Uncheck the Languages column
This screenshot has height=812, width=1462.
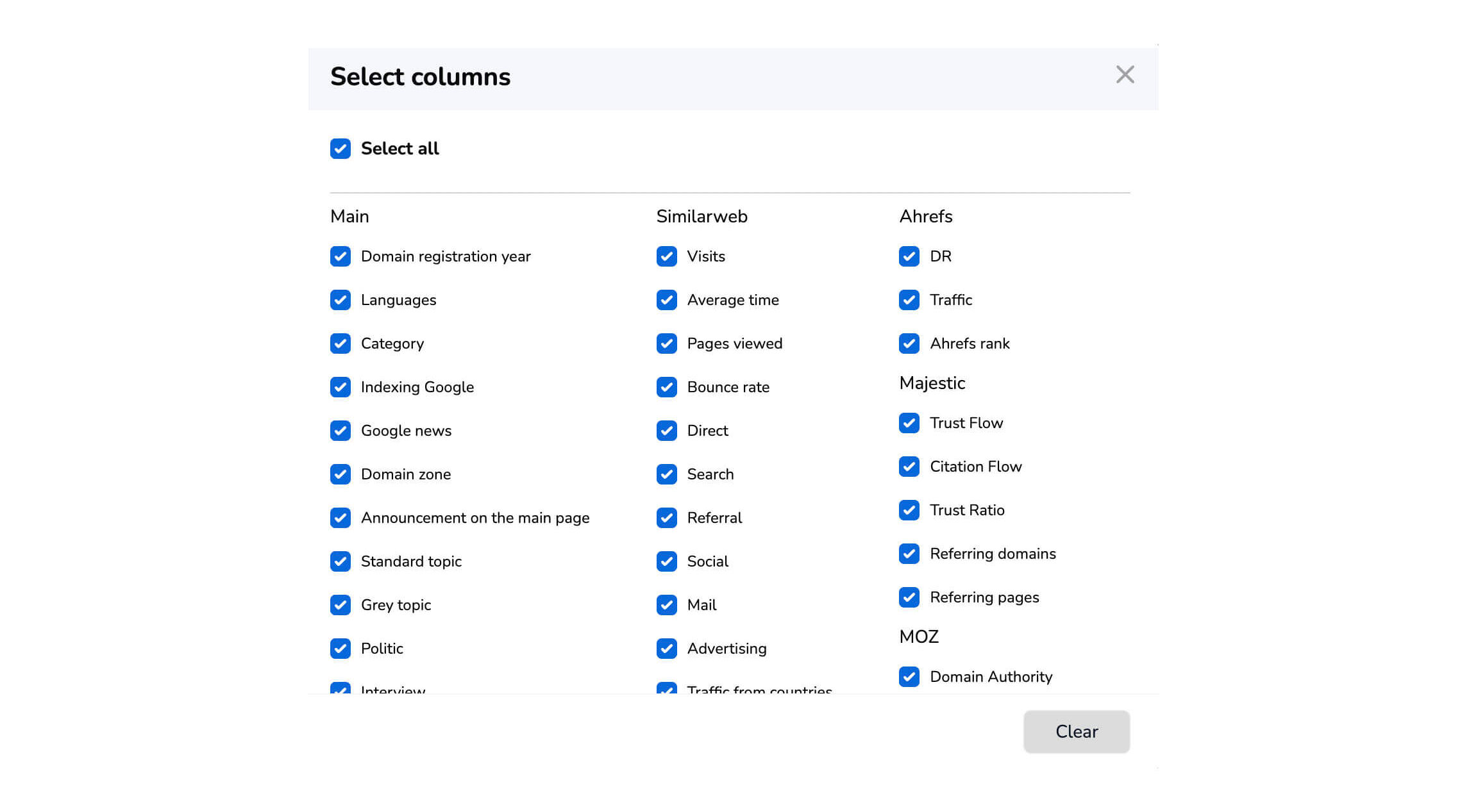[x=340, y=300]
